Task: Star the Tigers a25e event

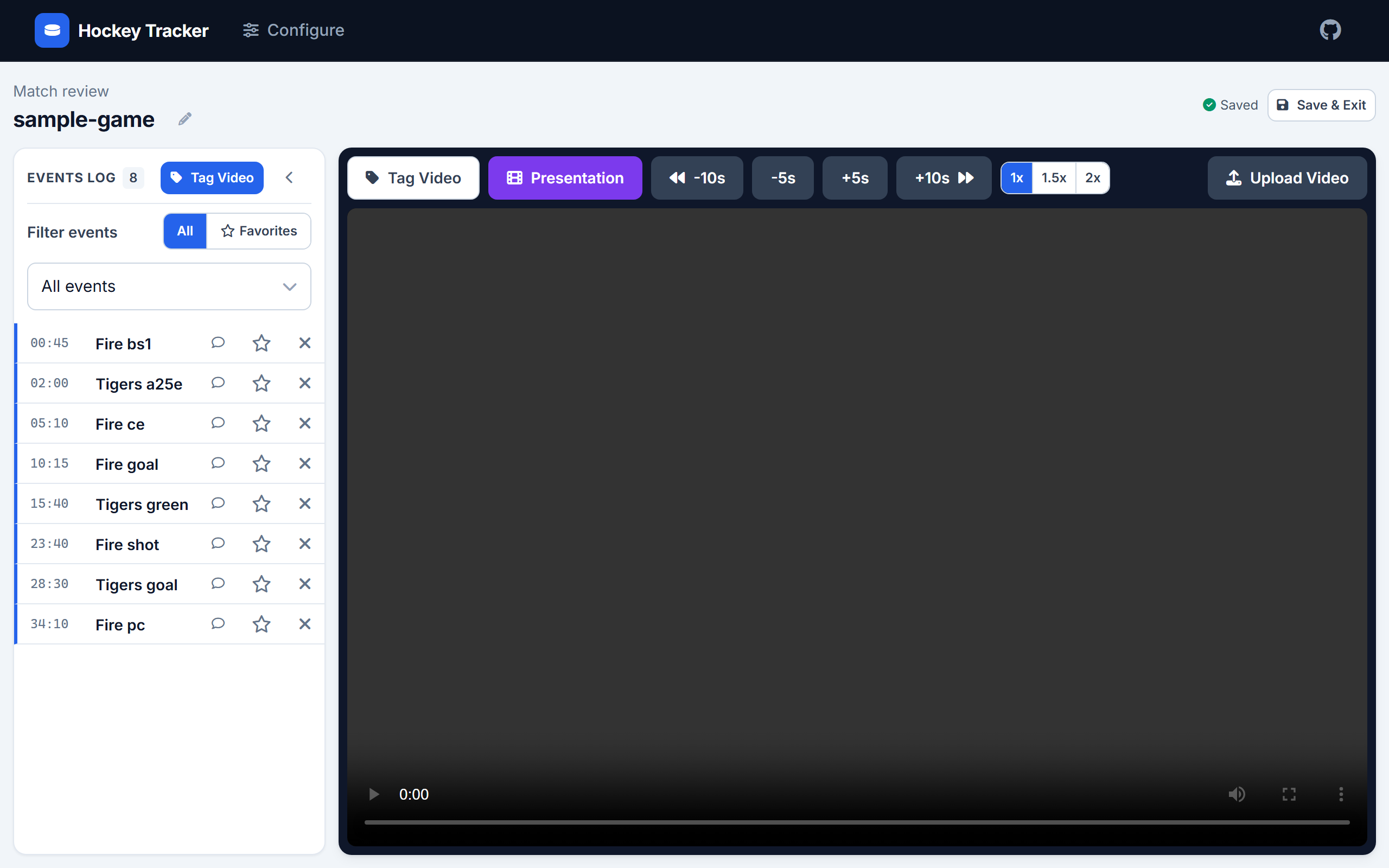Action: 261,383
